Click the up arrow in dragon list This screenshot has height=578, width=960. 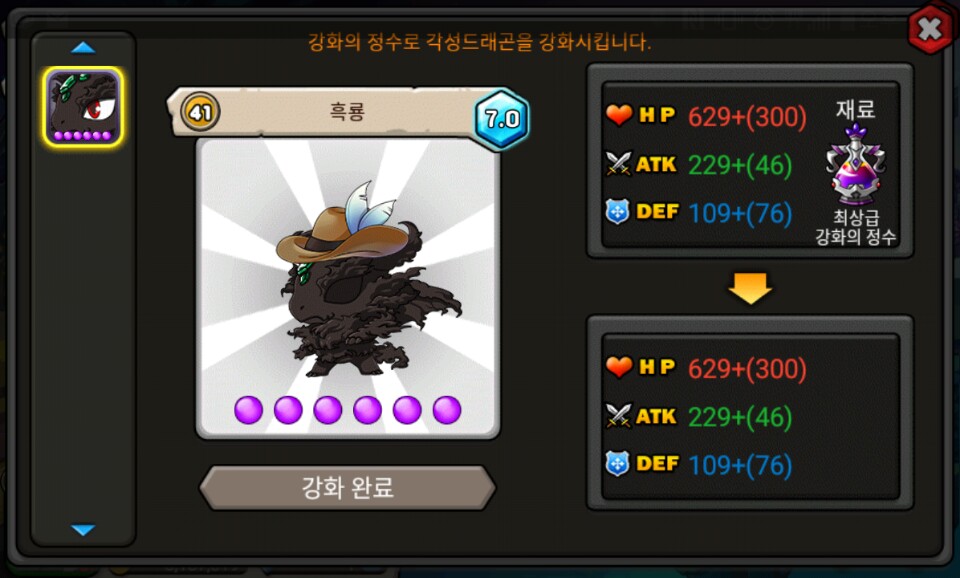[83, 48]
